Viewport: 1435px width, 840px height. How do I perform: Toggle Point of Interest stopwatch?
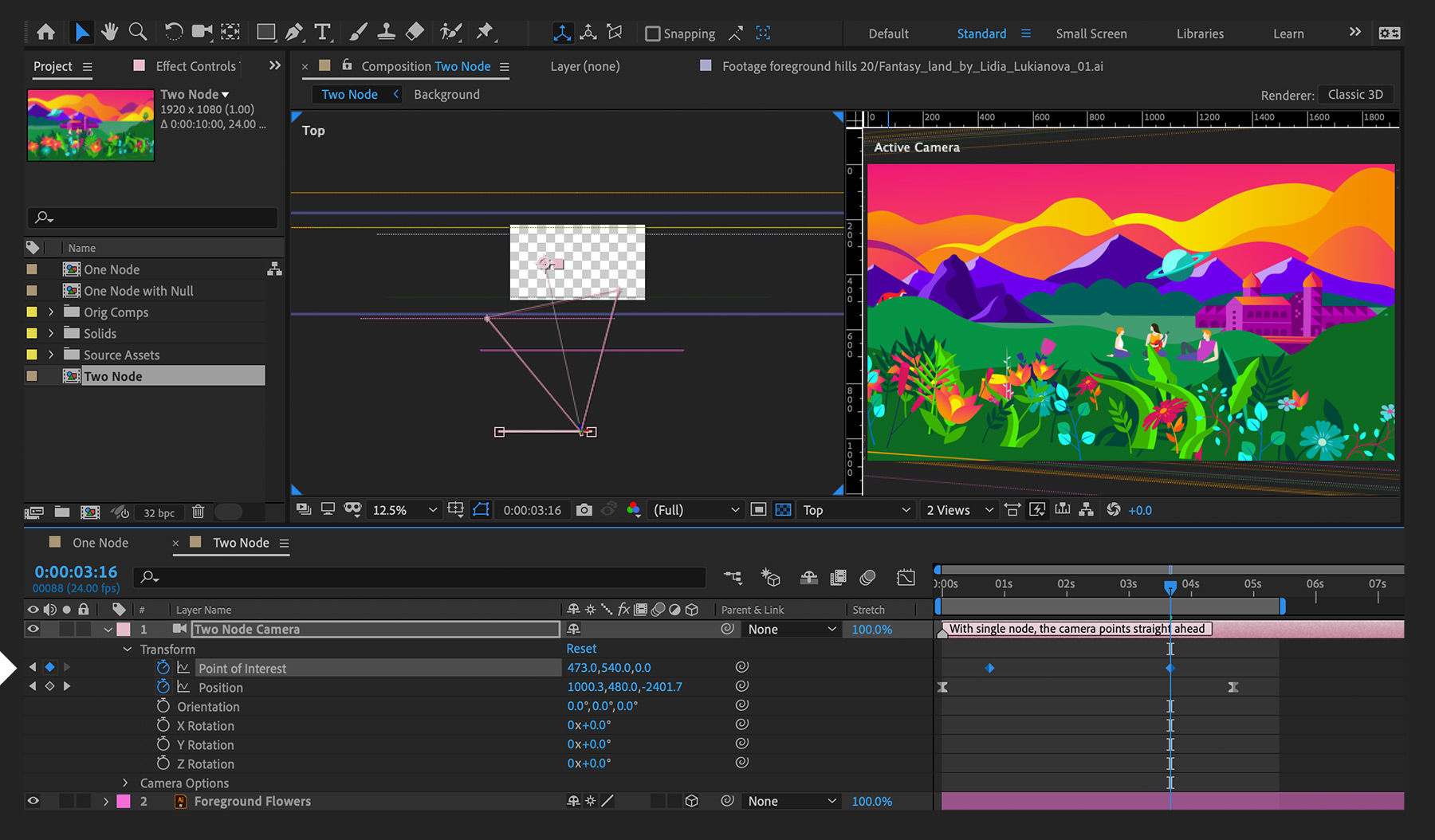pyautogui.click(x=163, y=668)
